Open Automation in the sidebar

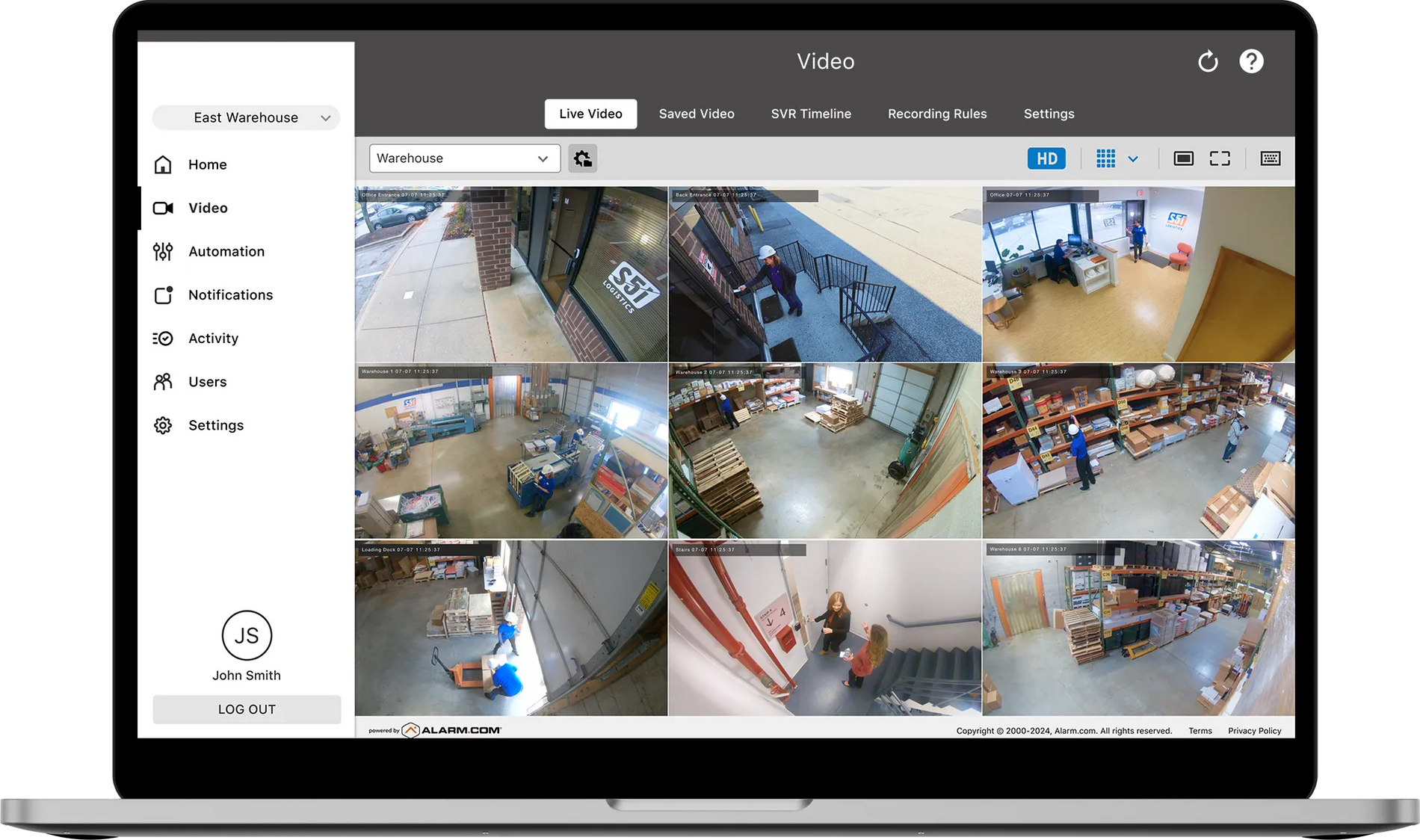tap(226, 251)
